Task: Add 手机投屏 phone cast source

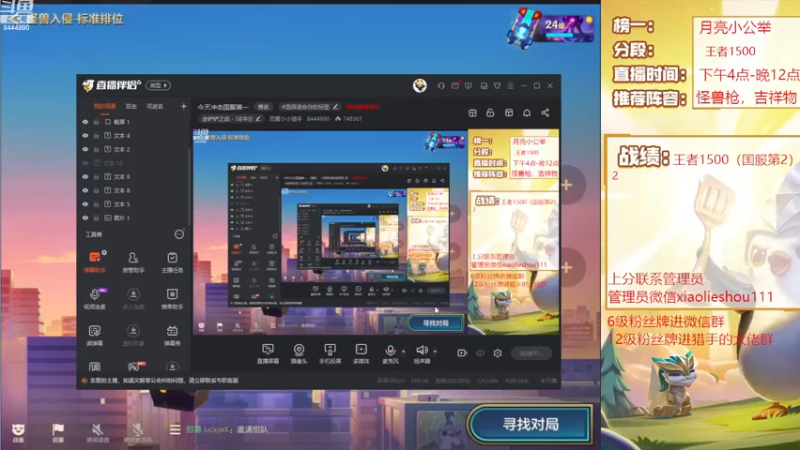Action: coord(330,353)
